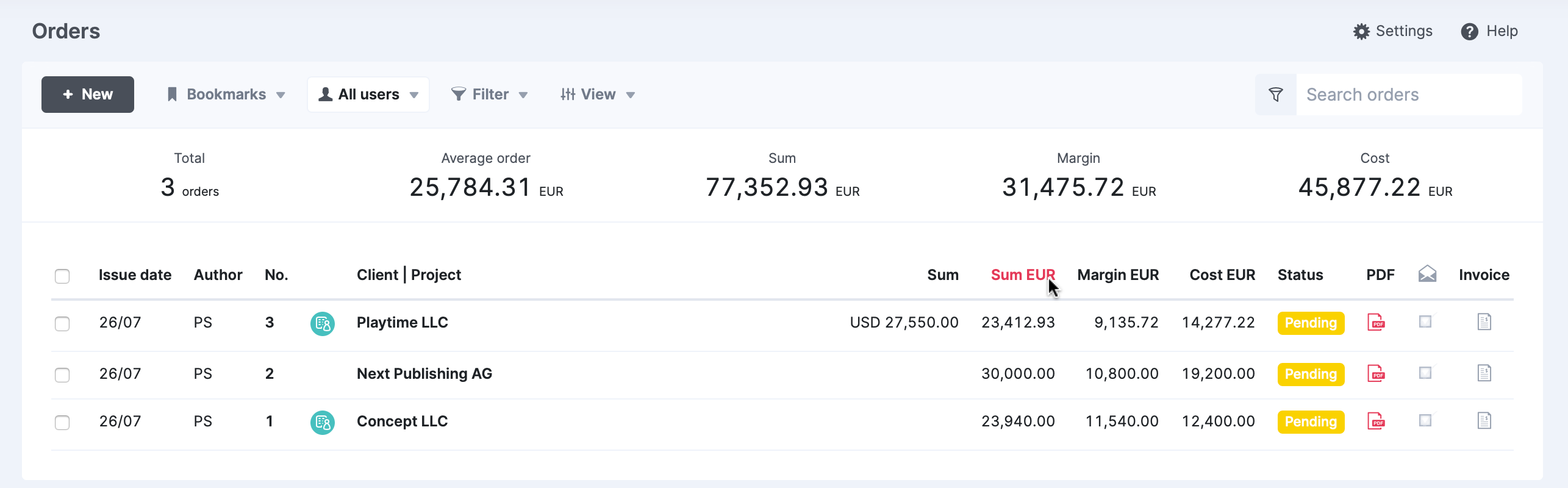Viewport: 1568px width, 488px height.
Task: Select checkbox for order number 3
Action: pos(62,323)
